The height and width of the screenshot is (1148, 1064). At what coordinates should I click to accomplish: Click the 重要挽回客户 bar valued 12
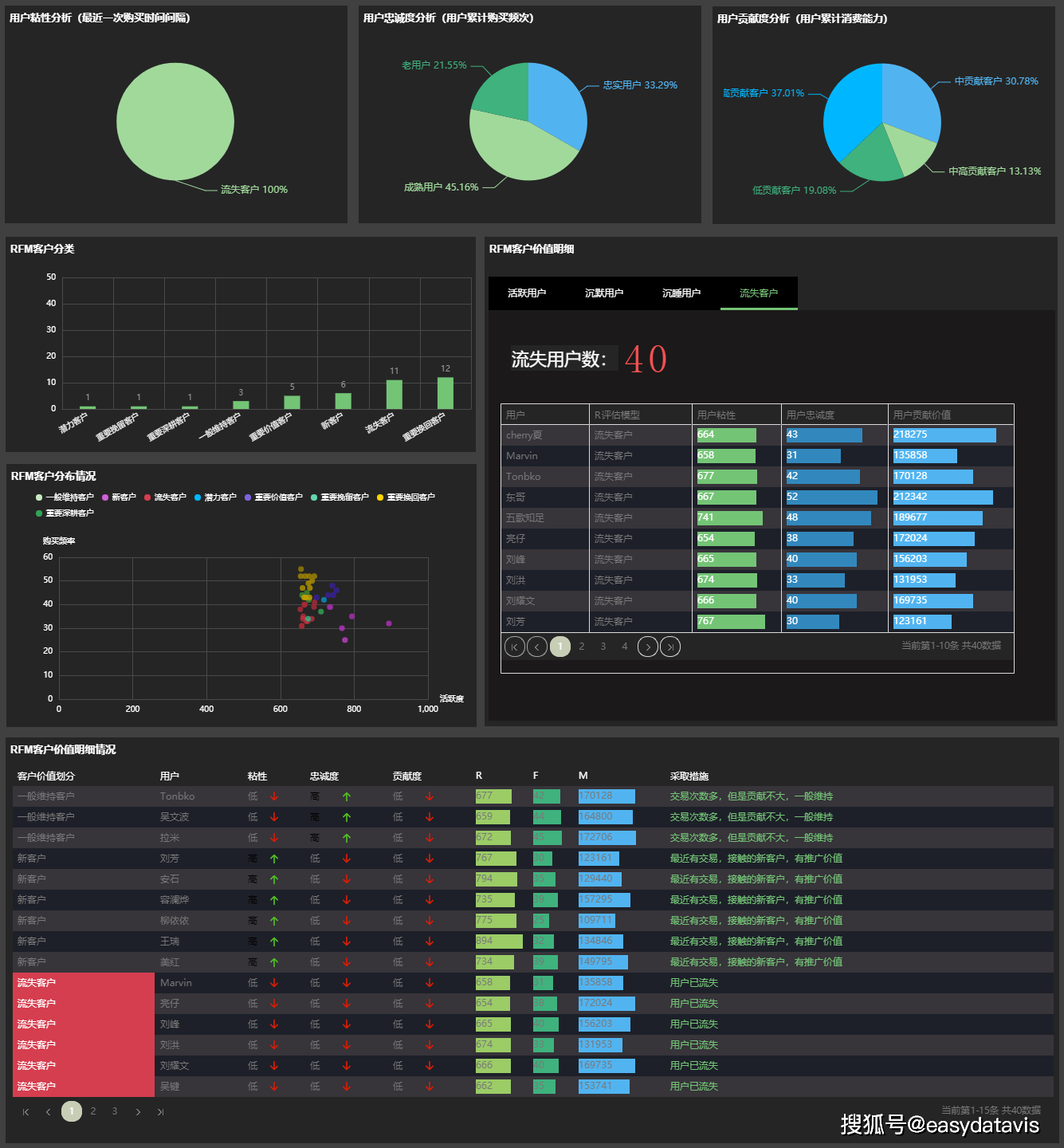pyautogui.click(x=446, y=393)
